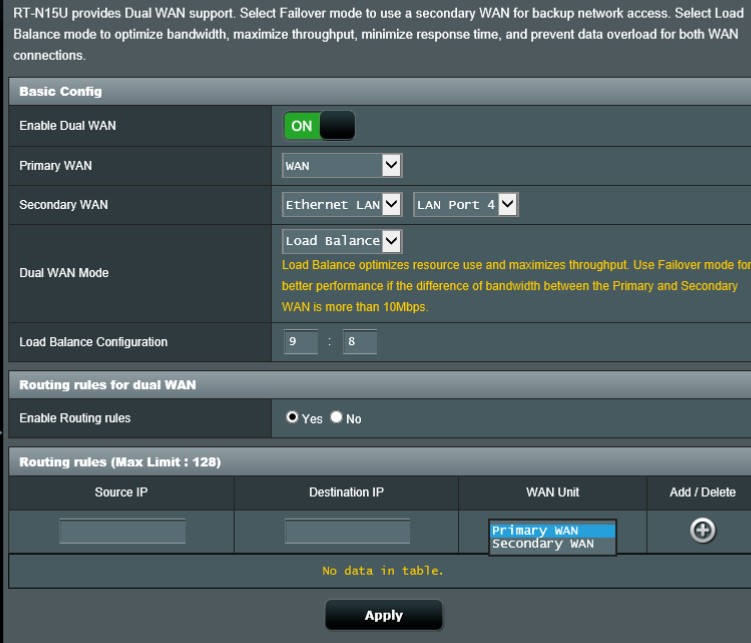Open the Primary WAN dropdown
The height and width of the screenshot is (643, 751).
pyautogui.click(x=342, y=165)
